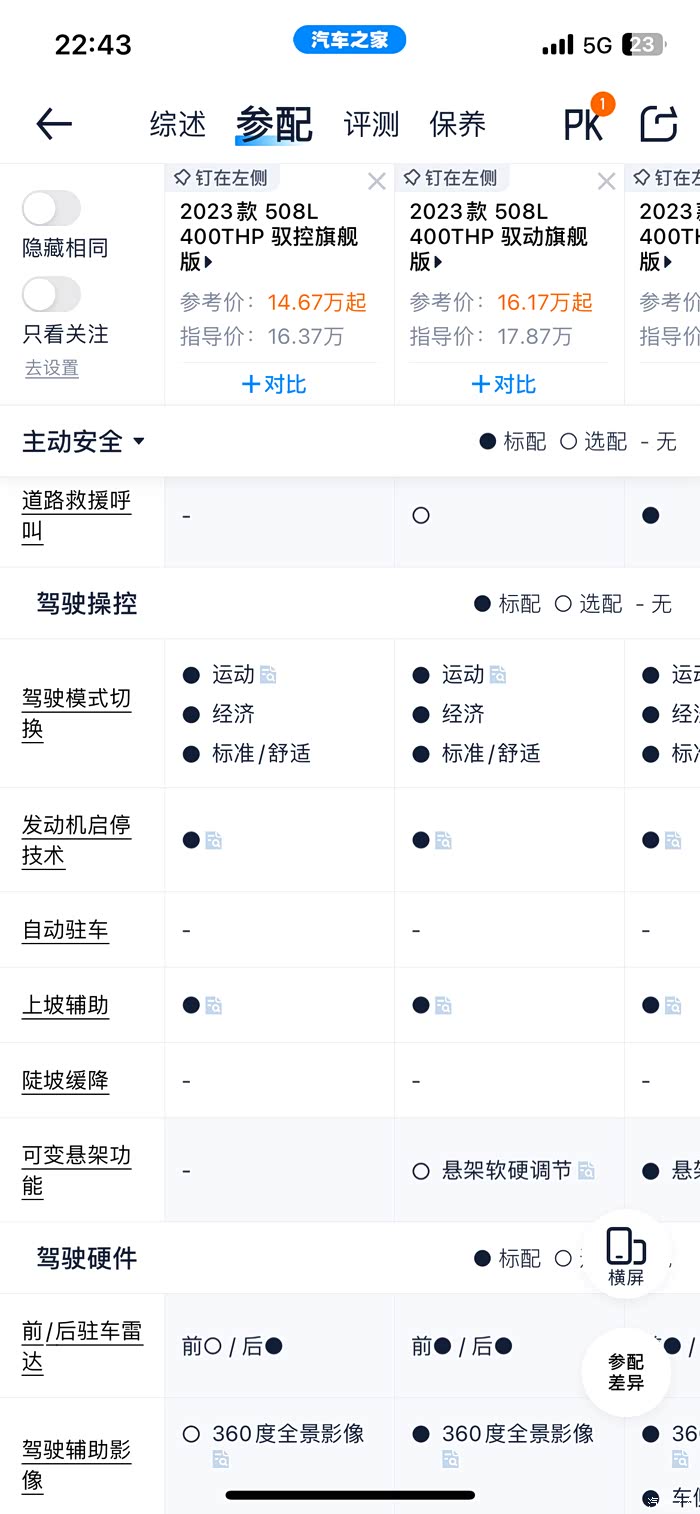
Task: Pin the 驭动旗舰版 column to left
Action: (x=451, y=178)
